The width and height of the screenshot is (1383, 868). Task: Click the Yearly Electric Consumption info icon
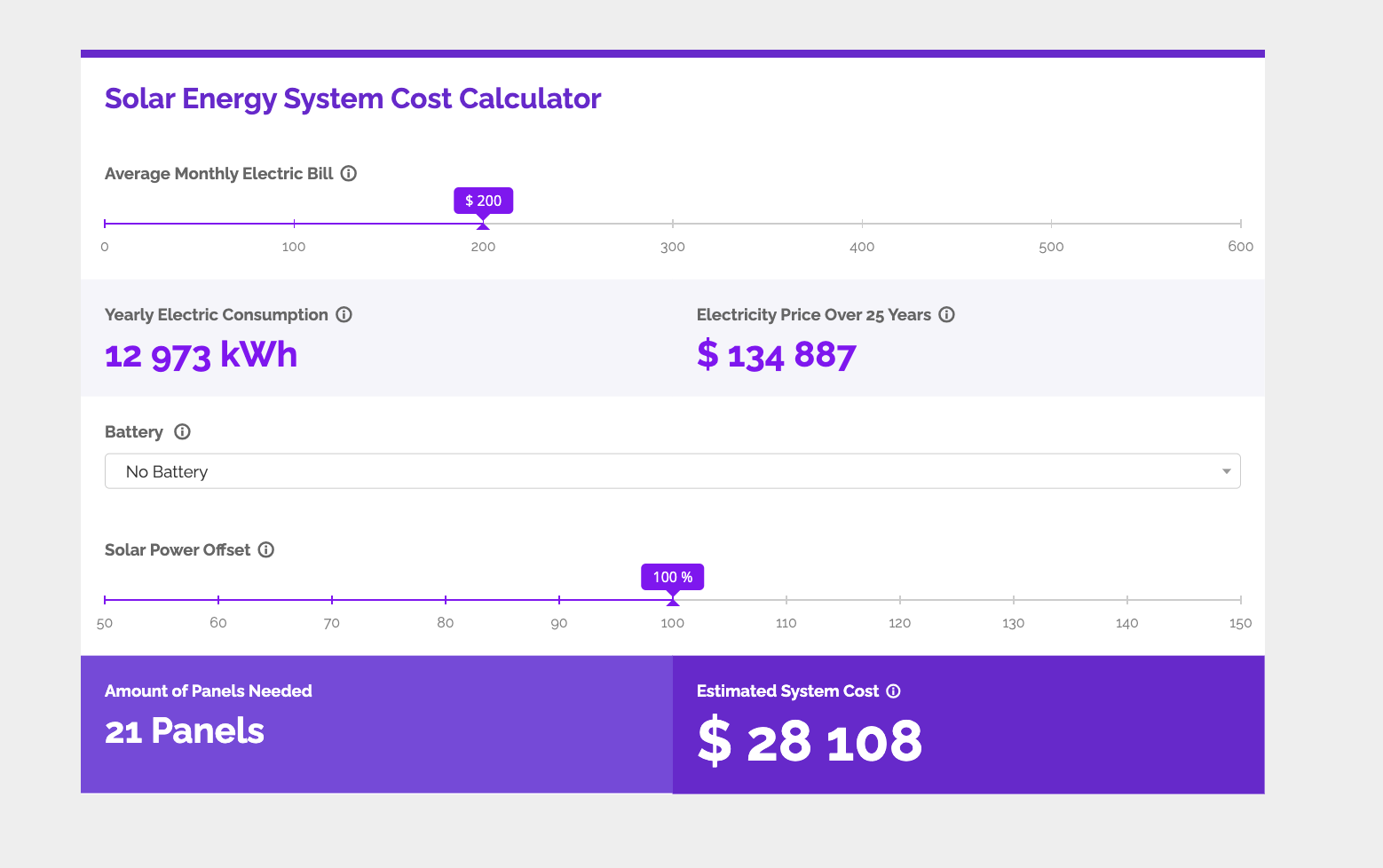pos(344,314)
